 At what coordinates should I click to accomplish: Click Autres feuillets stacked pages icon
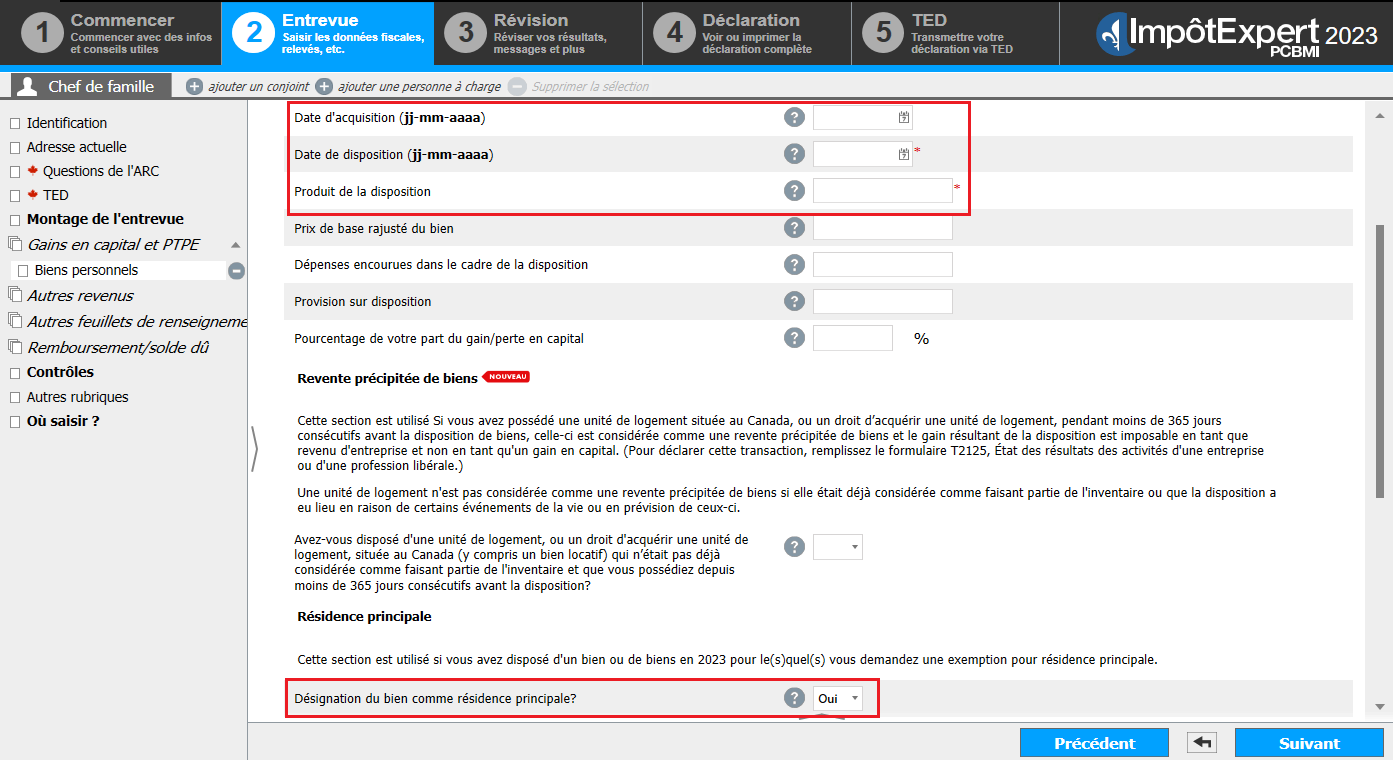click(x=14, y=321)
